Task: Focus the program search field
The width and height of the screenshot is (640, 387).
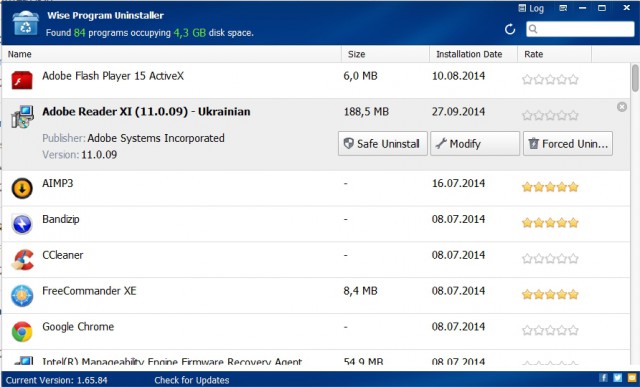Action: [x=580, y=29]
